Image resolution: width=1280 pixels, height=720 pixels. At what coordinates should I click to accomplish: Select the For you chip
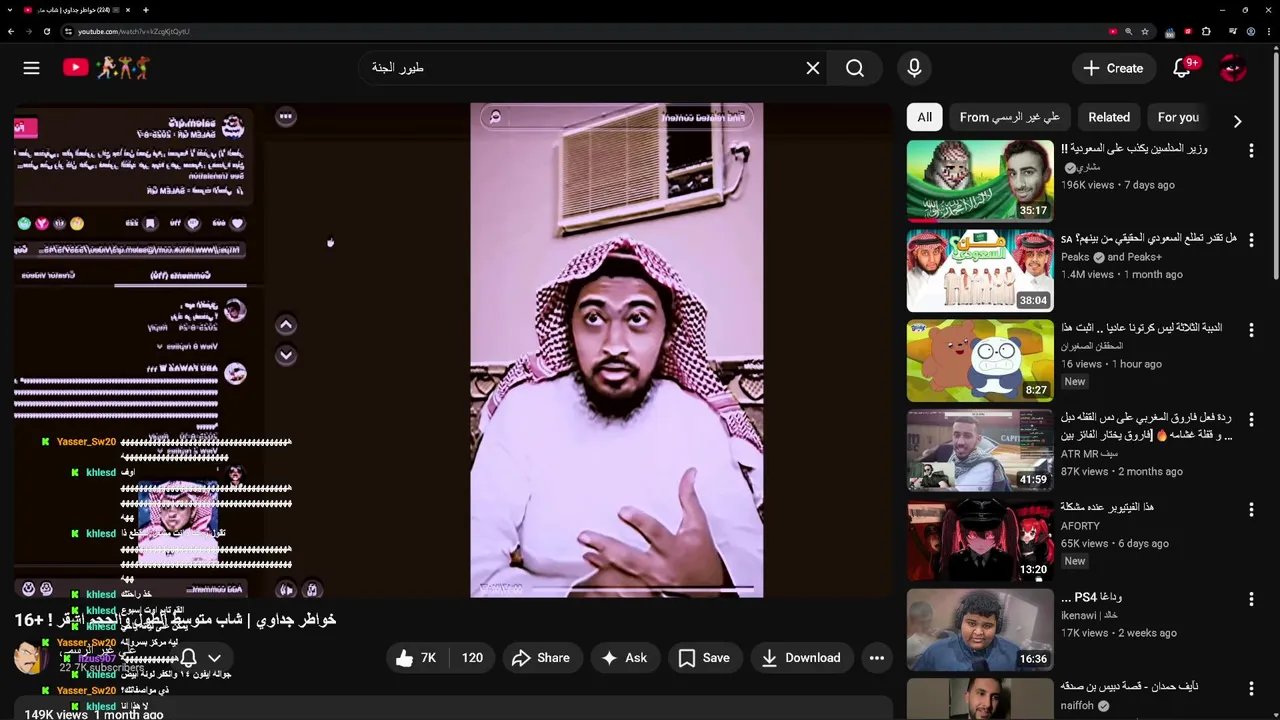click(x=1178, y=117)
